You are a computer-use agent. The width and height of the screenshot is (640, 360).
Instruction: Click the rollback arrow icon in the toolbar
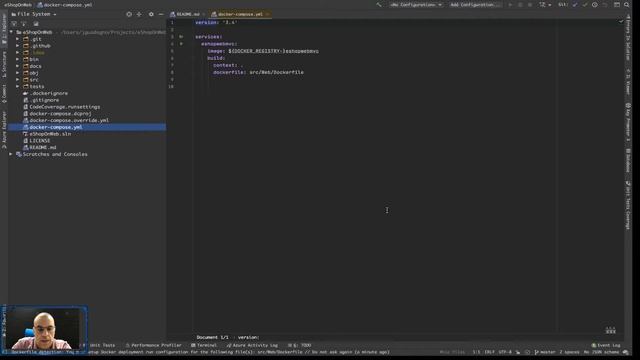(604, 5)
